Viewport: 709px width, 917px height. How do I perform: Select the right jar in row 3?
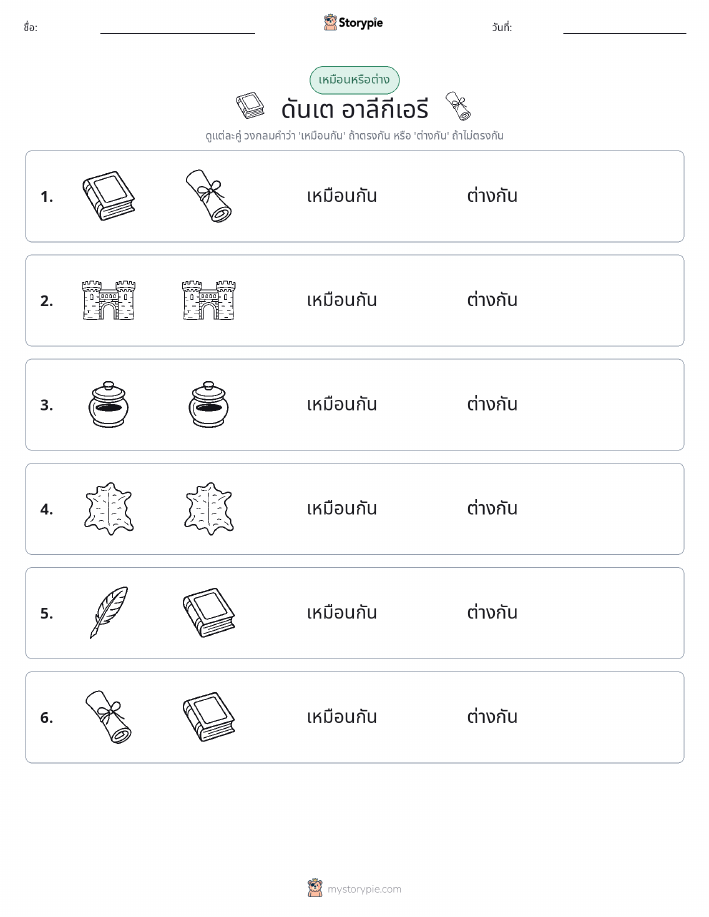click(x=209, y=404)
